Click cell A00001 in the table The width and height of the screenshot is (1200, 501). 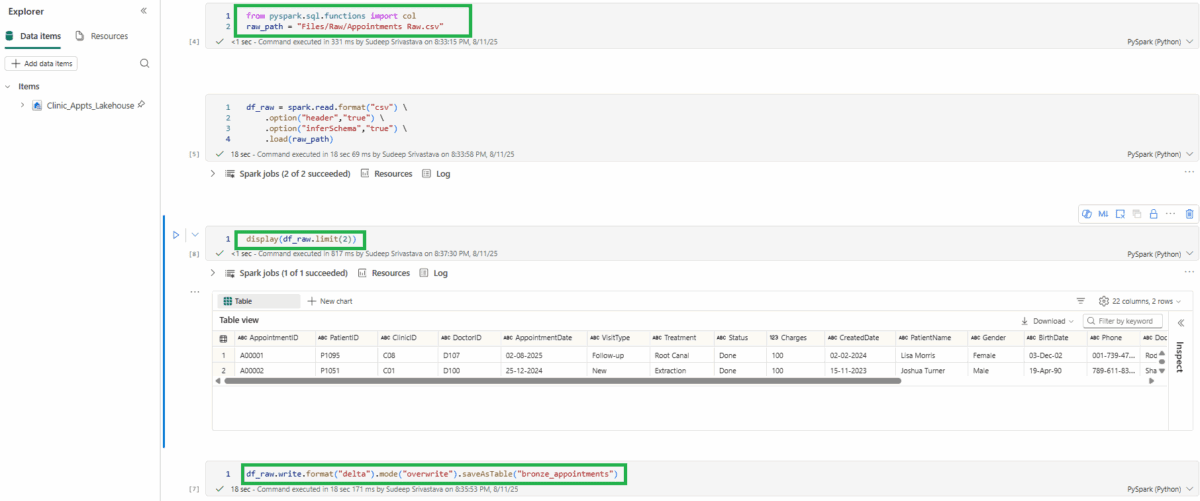pyautogui.click(x=273, y=355)
